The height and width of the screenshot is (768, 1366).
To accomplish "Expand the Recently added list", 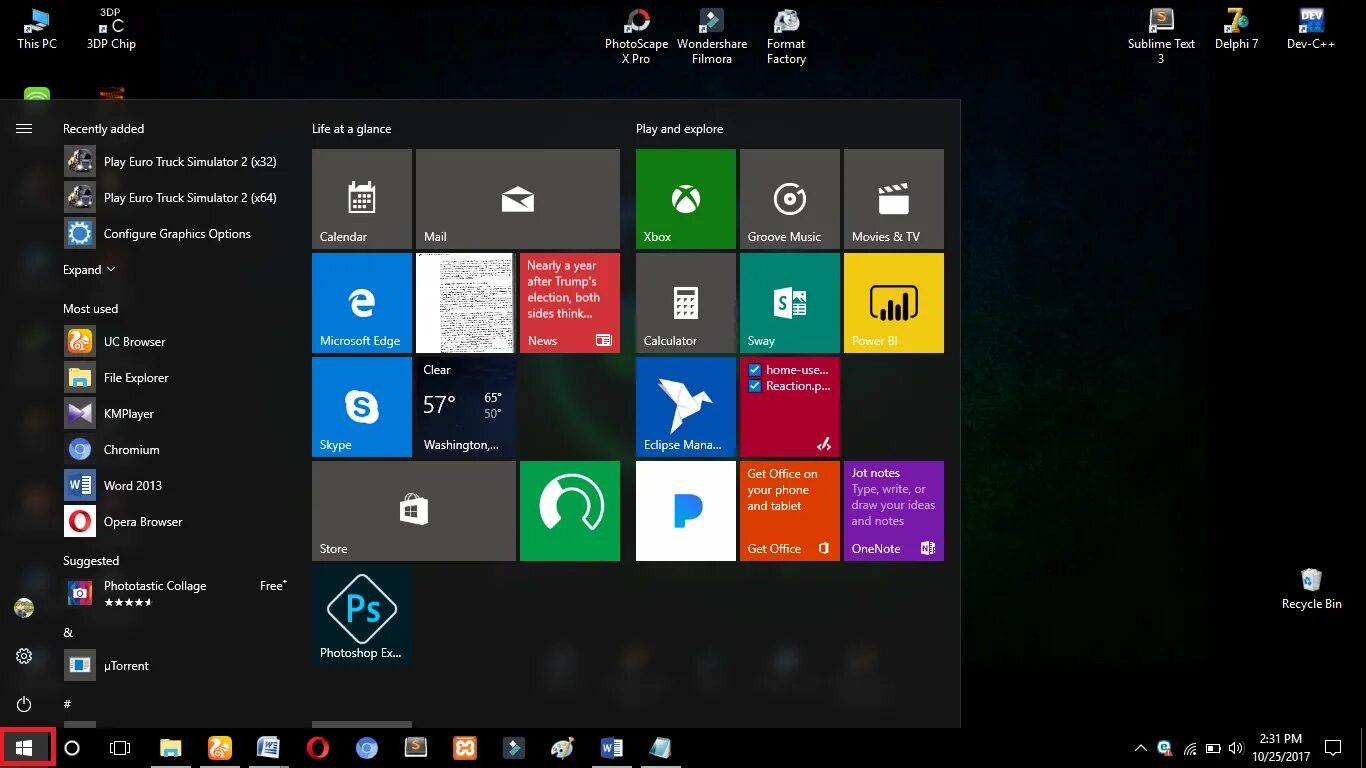I will [89, 270].
